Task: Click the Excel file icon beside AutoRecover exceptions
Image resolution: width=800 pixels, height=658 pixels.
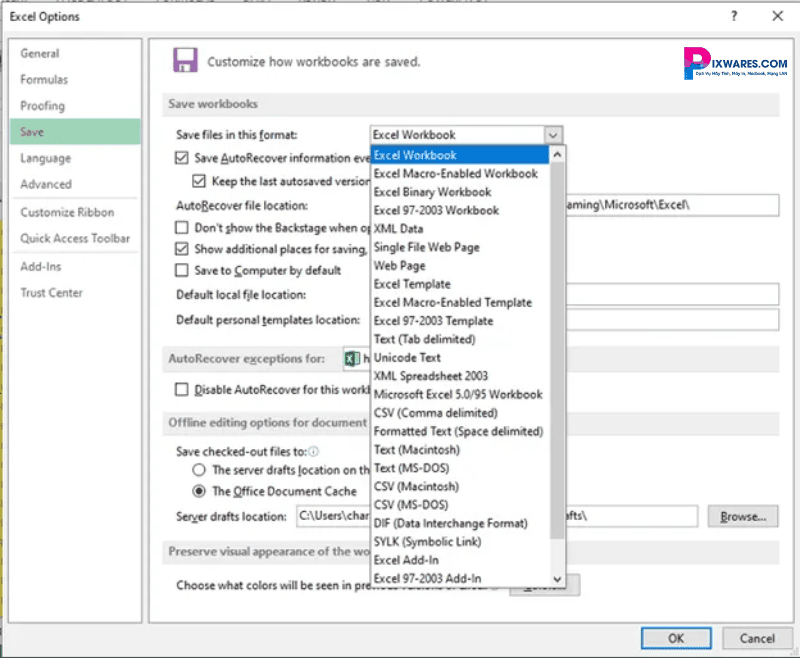Action: coord(351,358)
